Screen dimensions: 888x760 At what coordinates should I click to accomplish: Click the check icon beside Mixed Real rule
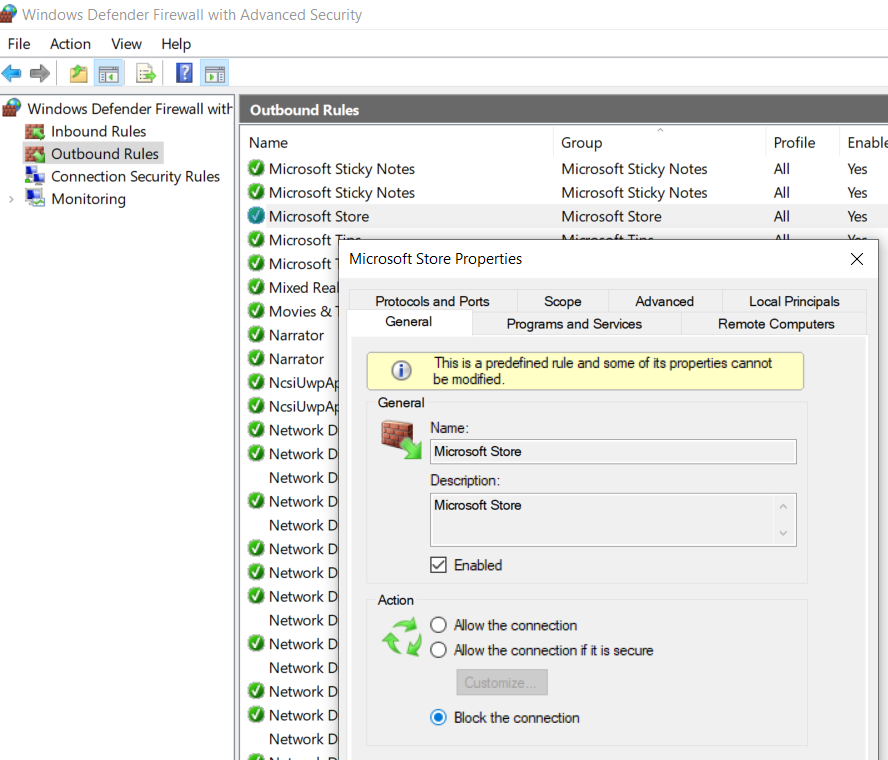256,287
